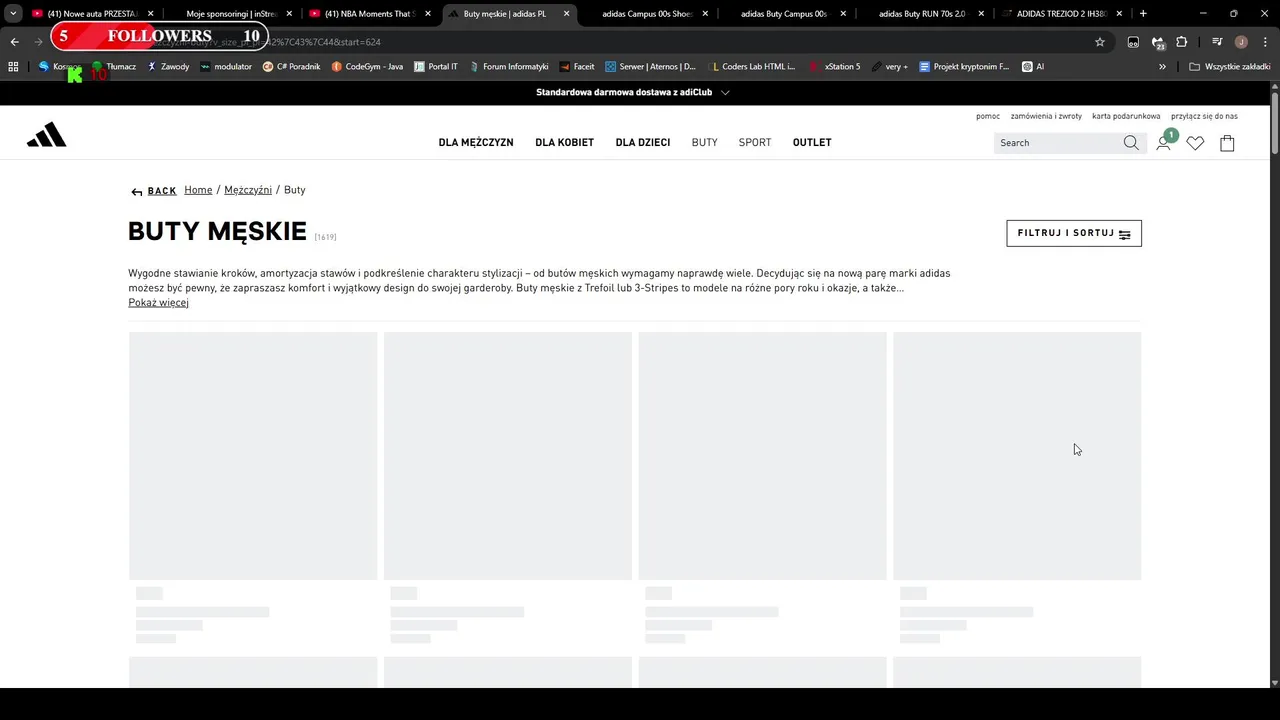Open the apps grid in bookmarks bar
This screenshot has height=720, width=1280.
coord(13,66)
